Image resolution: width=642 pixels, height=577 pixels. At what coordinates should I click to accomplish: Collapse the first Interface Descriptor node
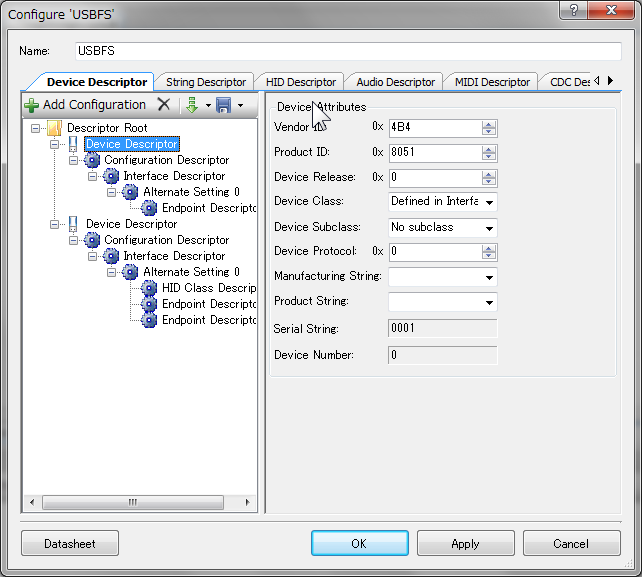coord(93,176)
